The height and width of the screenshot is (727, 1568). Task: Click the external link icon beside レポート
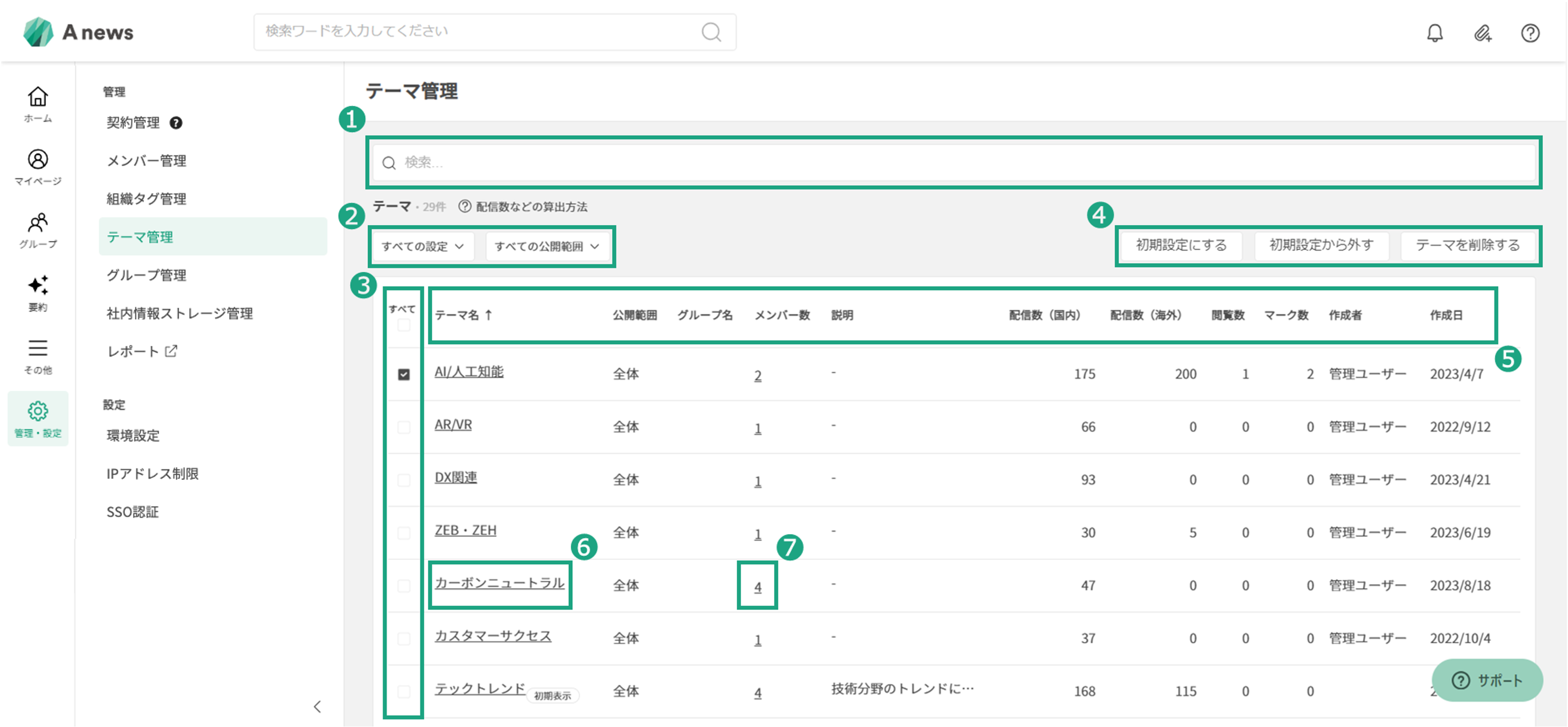point(171,351)
